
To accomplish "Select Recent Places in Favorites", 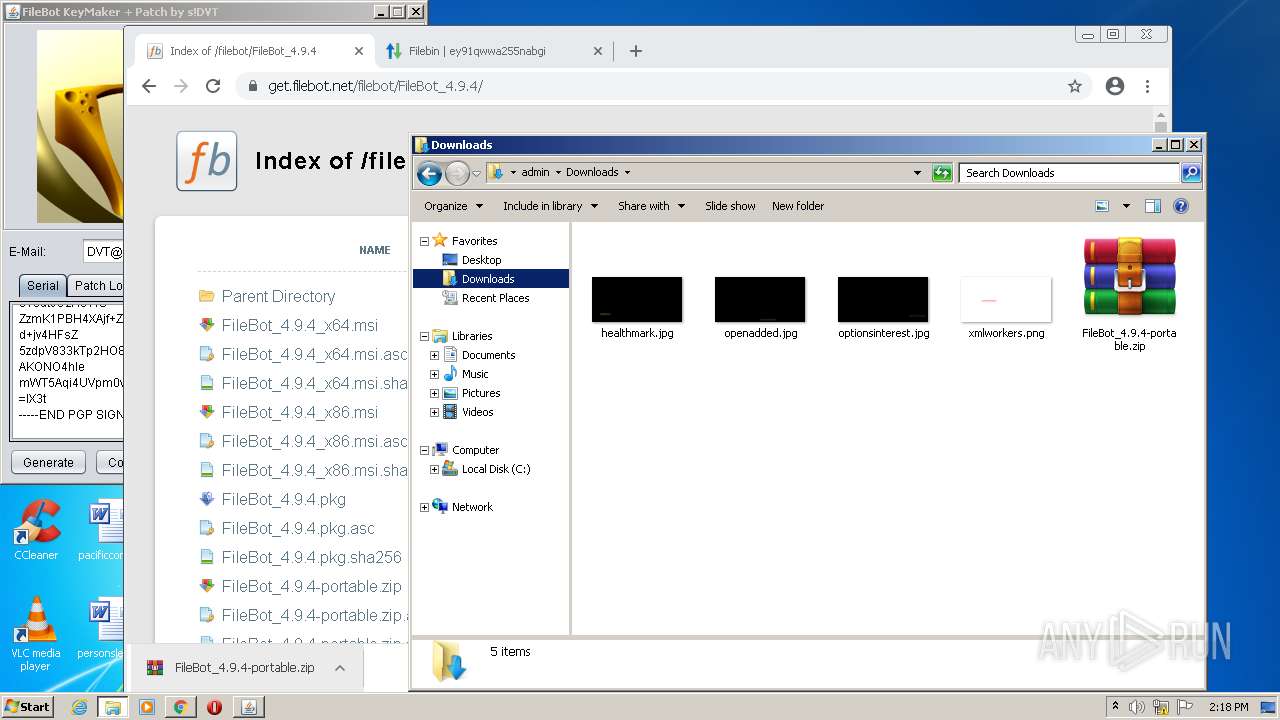I will (x=495, y=298).
